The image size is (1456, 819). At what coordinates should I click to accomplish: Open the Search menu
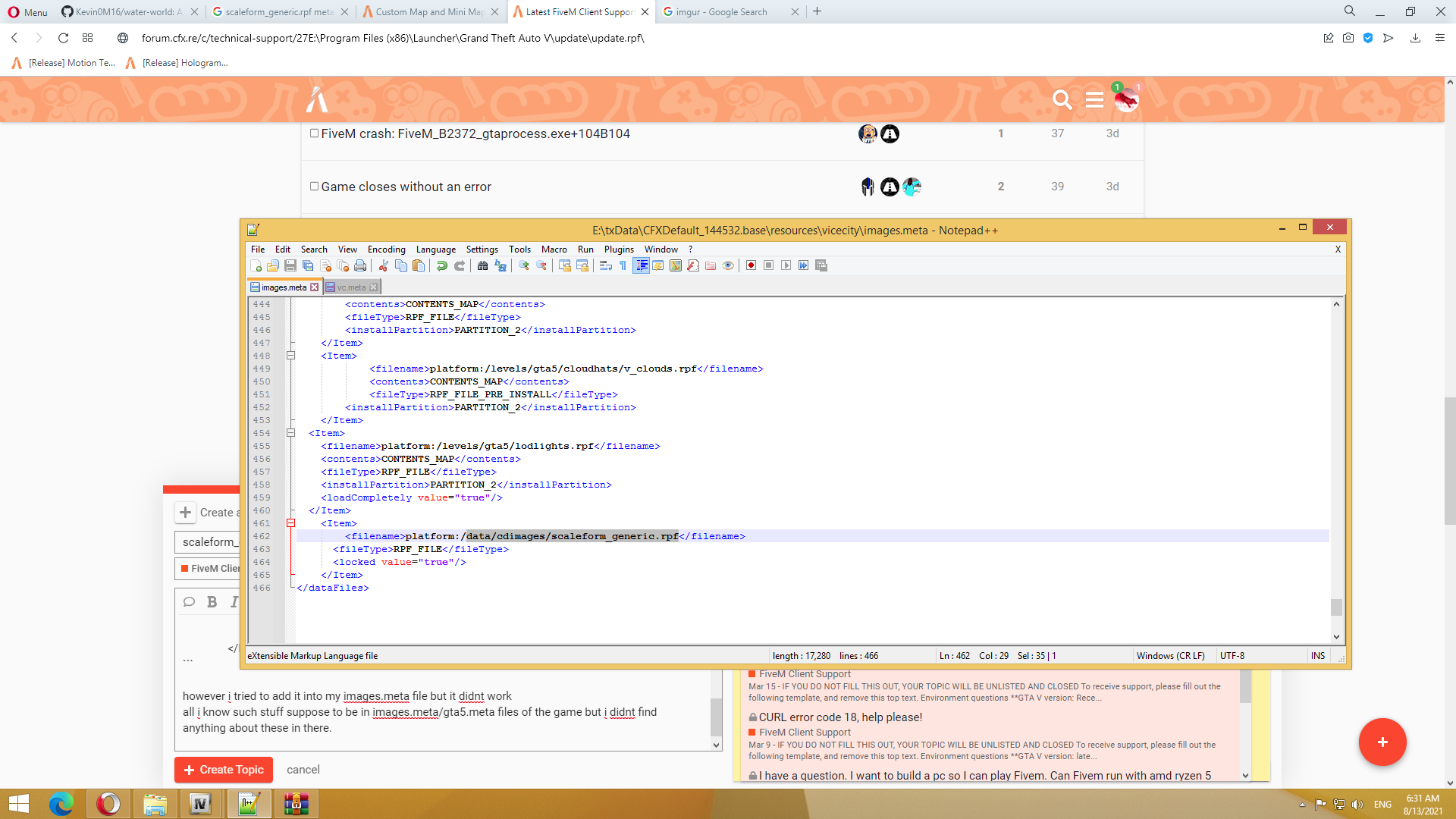(x=314, y=249)
